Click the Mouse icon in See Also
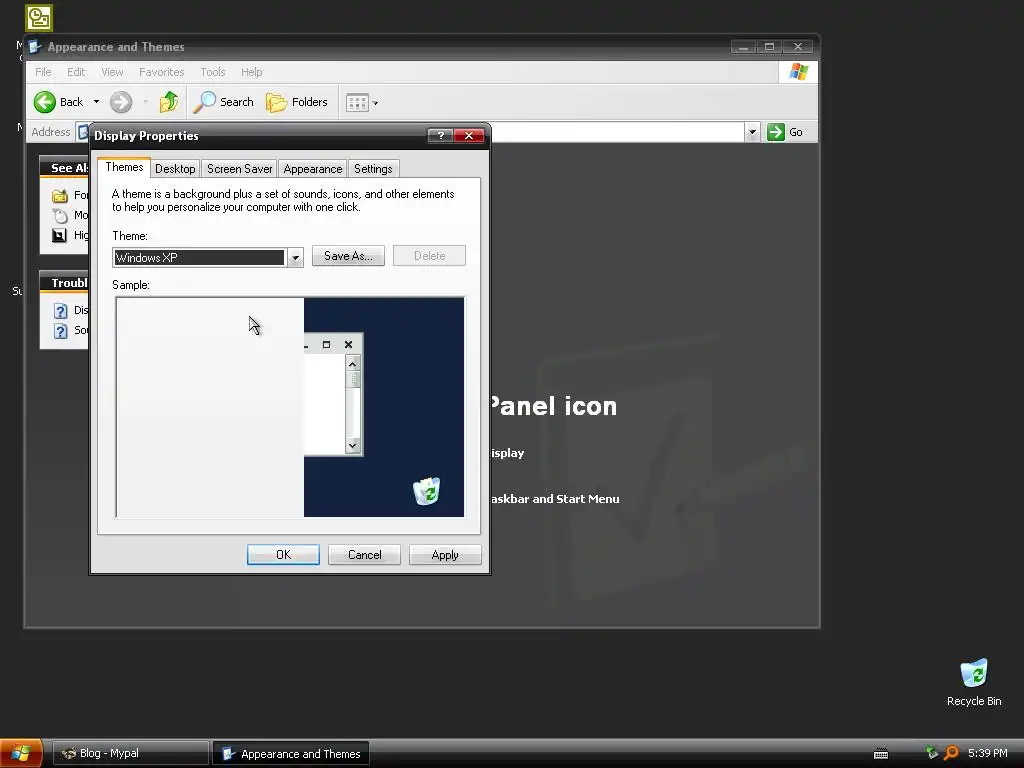Image resolution: width=1024 pixels, height=768 pixels. pos(59,216)
